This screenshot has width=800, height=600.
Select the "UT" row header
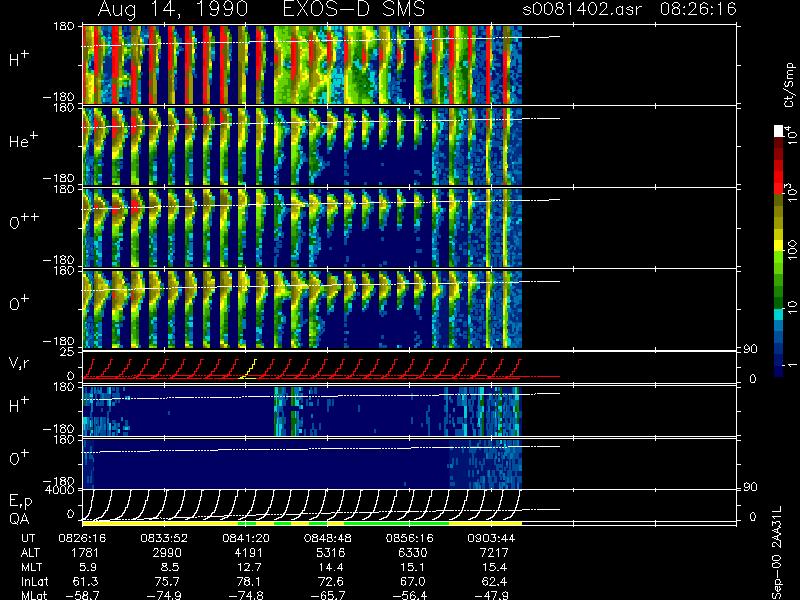point(29,538)
